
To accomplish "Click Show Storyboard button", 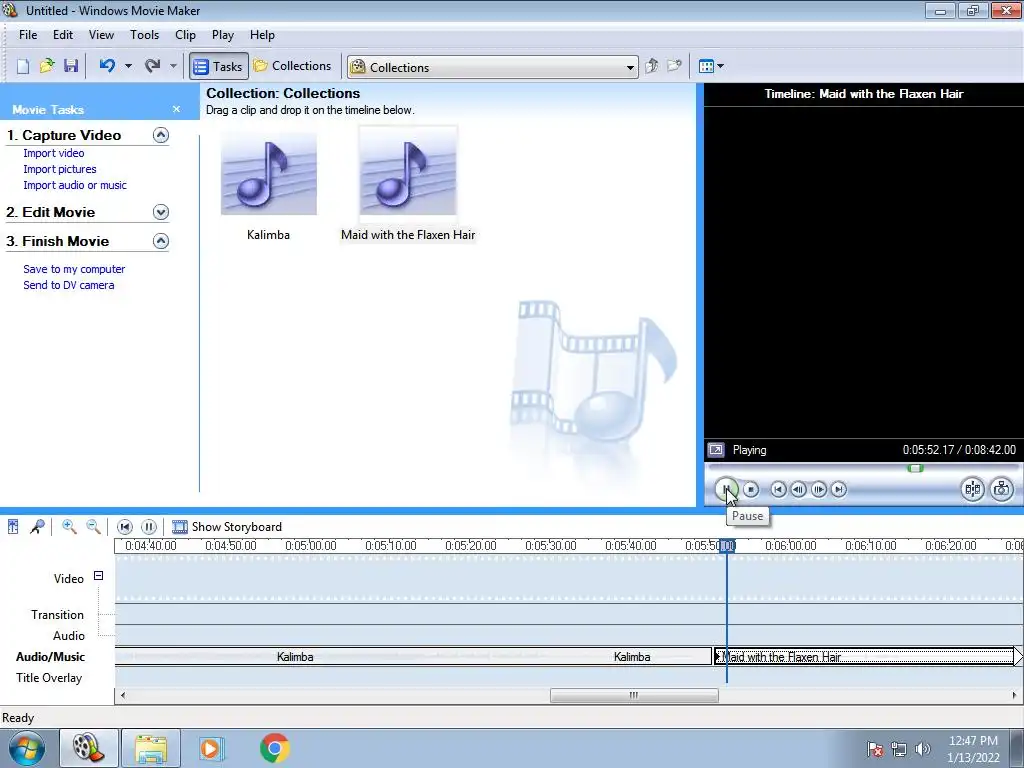I will pos(227,526).
